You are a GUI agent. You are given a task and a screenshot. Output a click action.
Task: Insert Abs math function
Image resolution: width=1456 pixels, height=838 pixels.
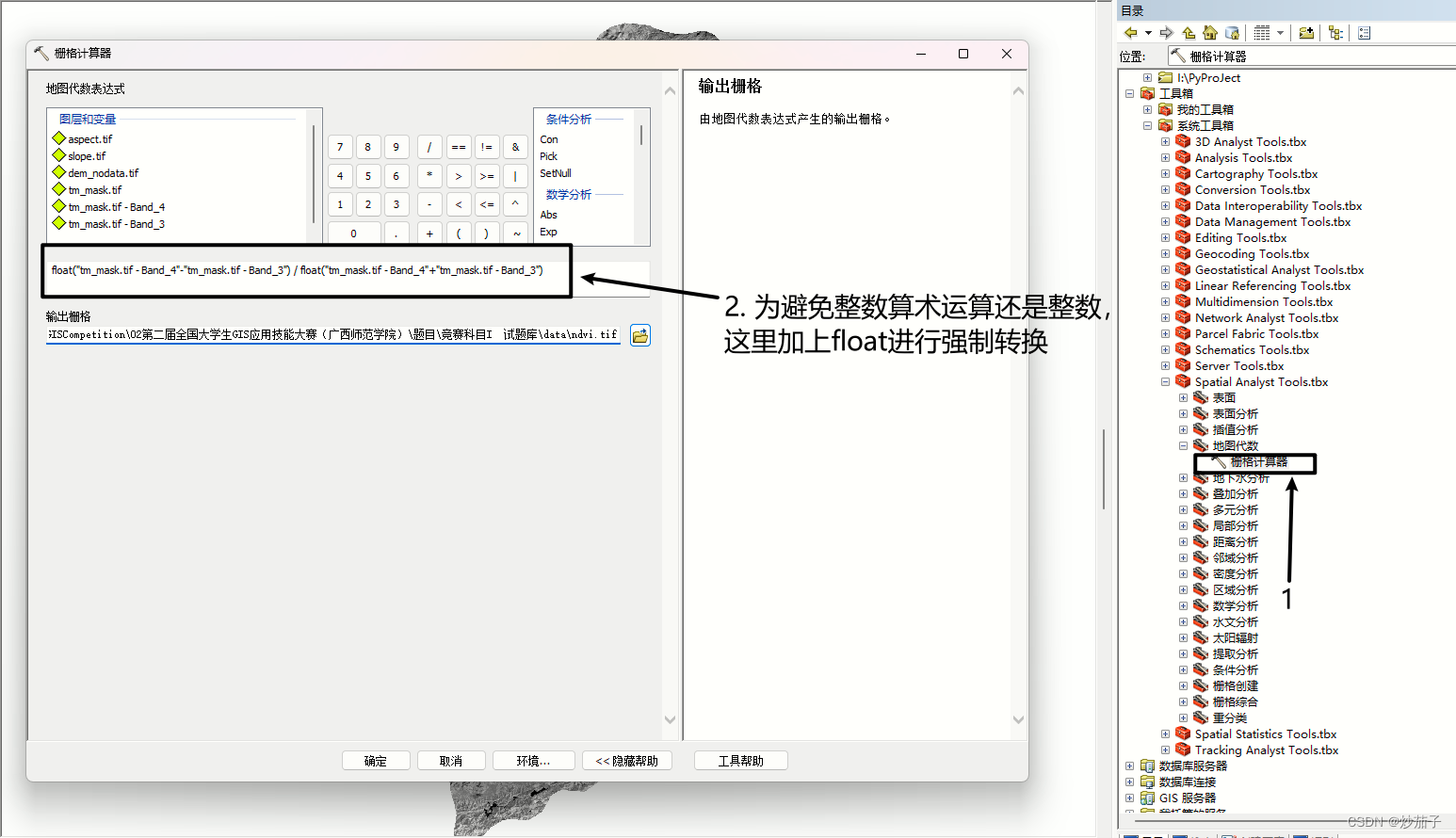click(x=548, y=215)
